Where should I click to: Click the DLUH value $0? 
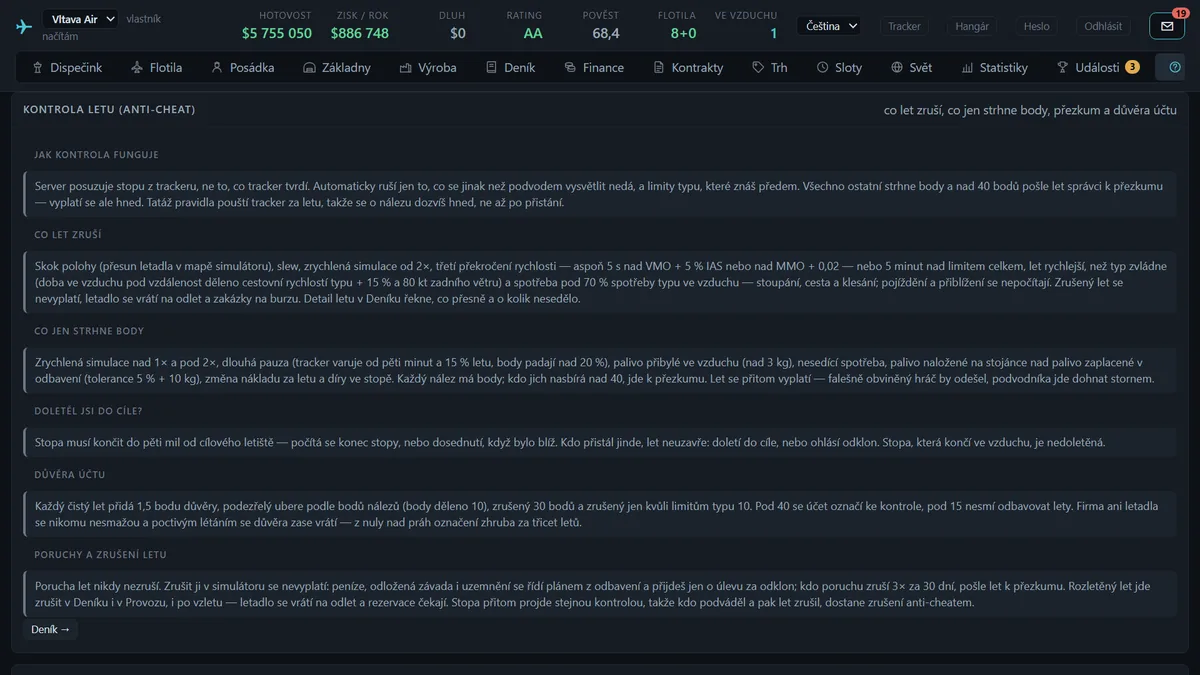click(x=458, y=33)
